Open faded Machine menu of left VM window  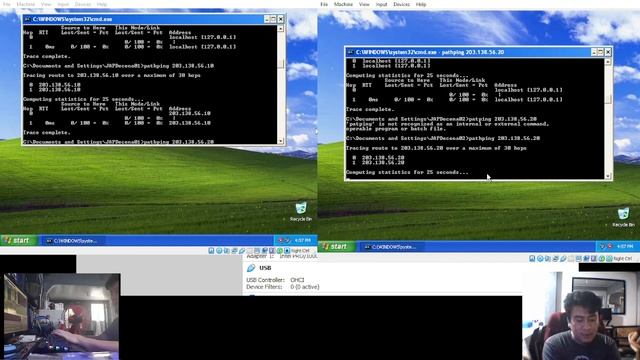[25, 4]
